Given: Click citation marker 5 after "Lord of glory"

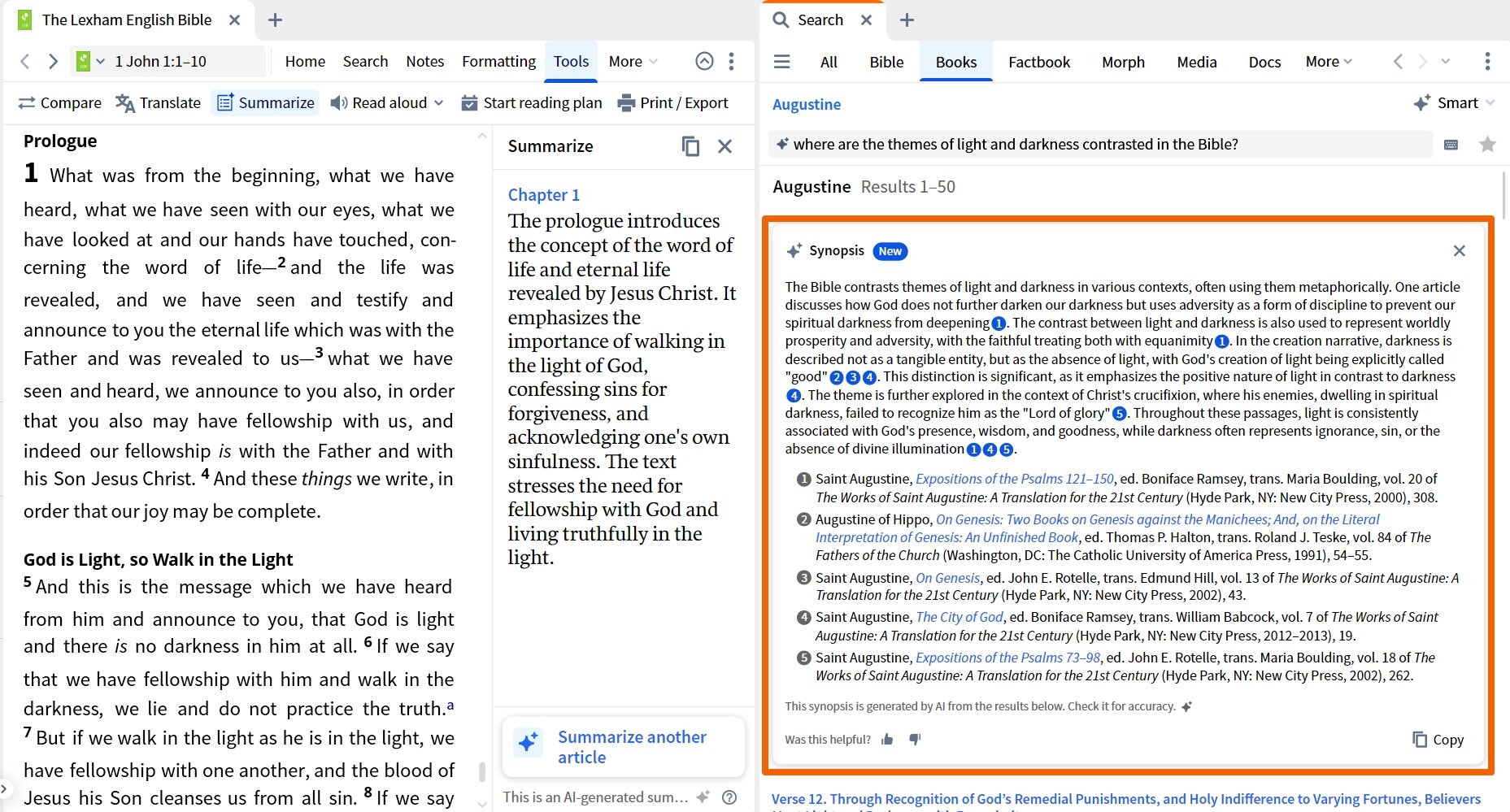Looking at the screenshot, I should click(x=1120, y=414).
